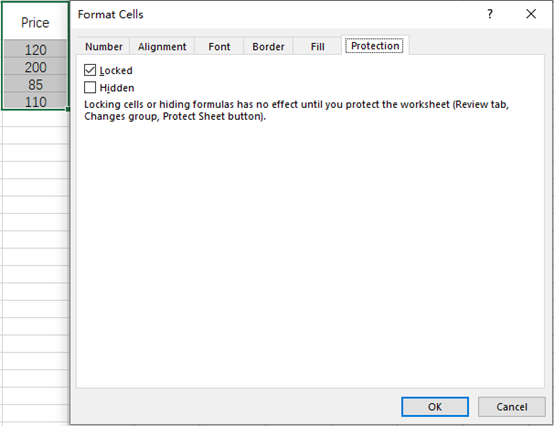
Task: Click the Locked checkbox label text
Action: 116,70
